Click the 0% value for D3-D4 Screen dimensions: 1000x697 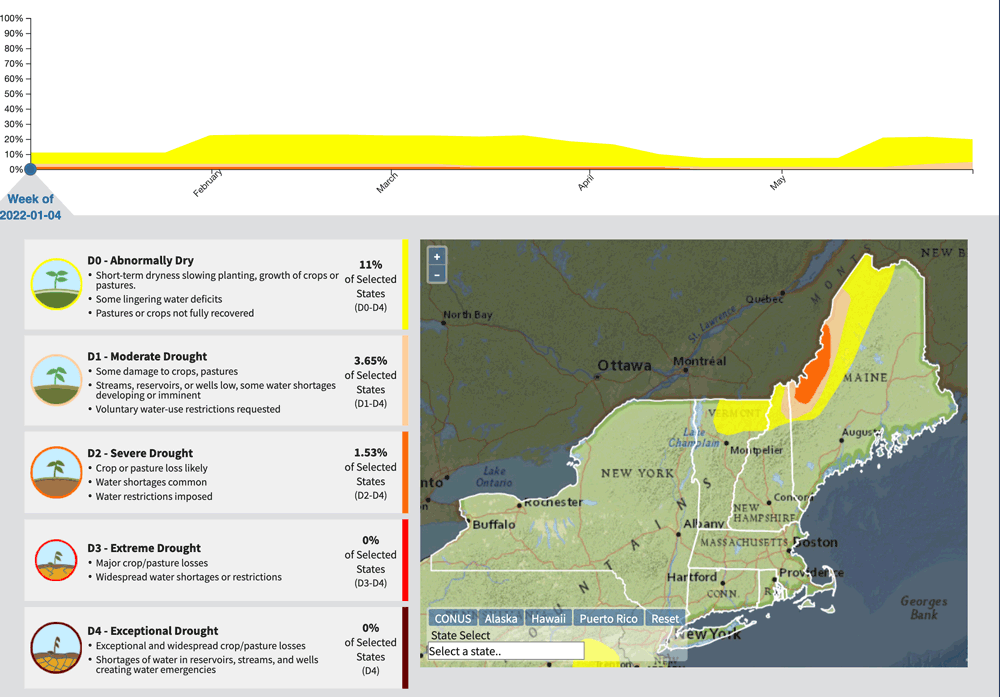[x=371, y=540]
